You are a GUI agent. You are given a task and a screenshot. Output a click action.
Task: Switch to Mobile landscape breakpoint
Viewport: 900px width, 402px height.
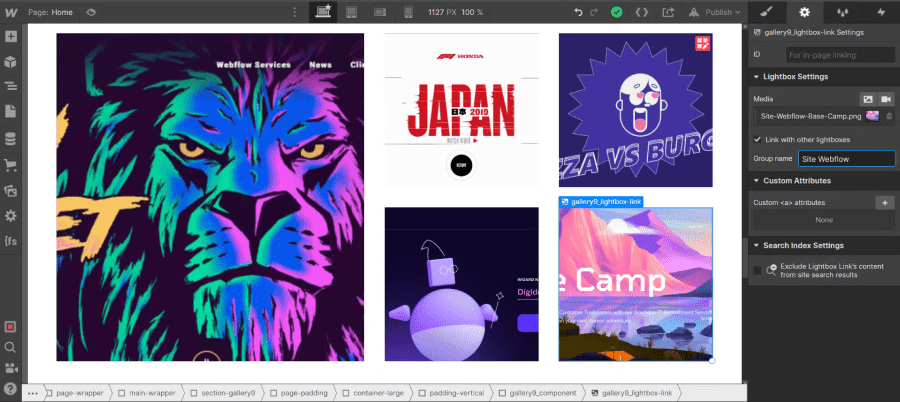[379, 11]
